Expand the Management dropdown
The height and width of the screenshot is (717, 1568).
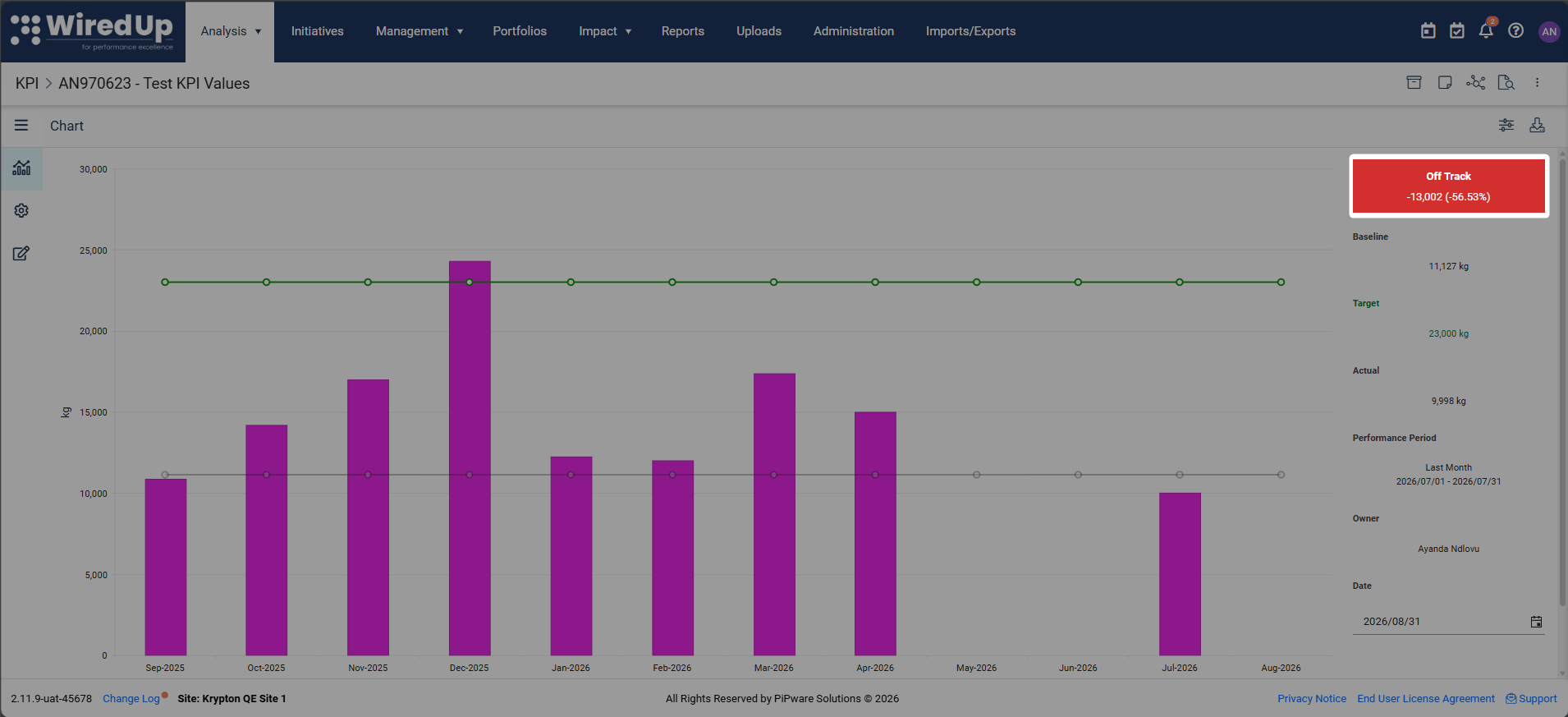point(420,31)
